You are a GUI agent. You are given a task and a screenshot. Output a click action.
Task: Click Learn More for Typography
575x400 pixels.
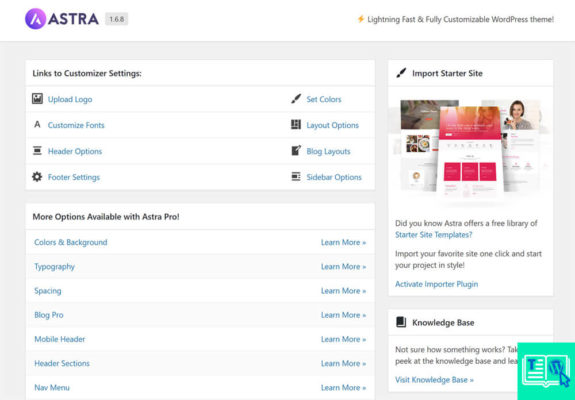[x=343, y=267]
